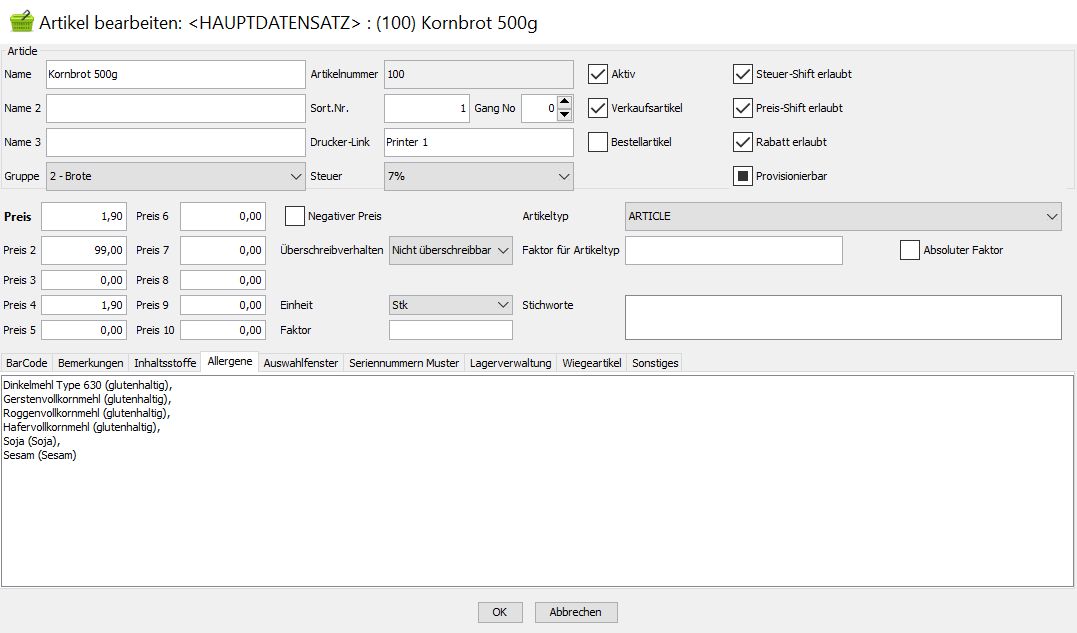Click into the Stichworte text field

click(x=842, y=317)
